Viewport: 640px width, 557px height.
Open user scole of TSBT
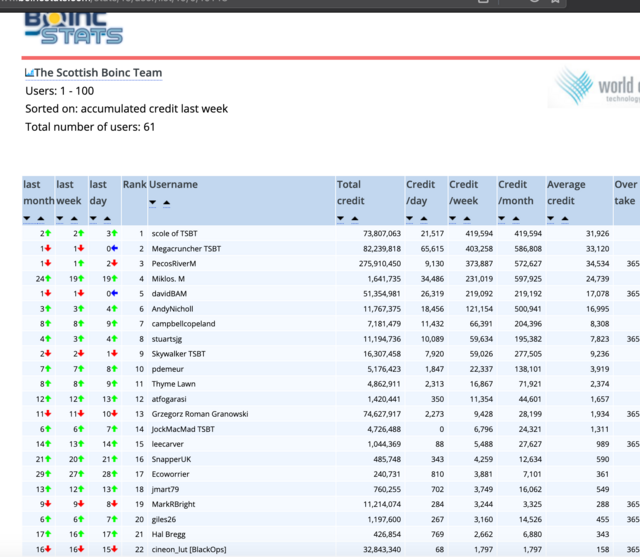[x=174, y=233]
